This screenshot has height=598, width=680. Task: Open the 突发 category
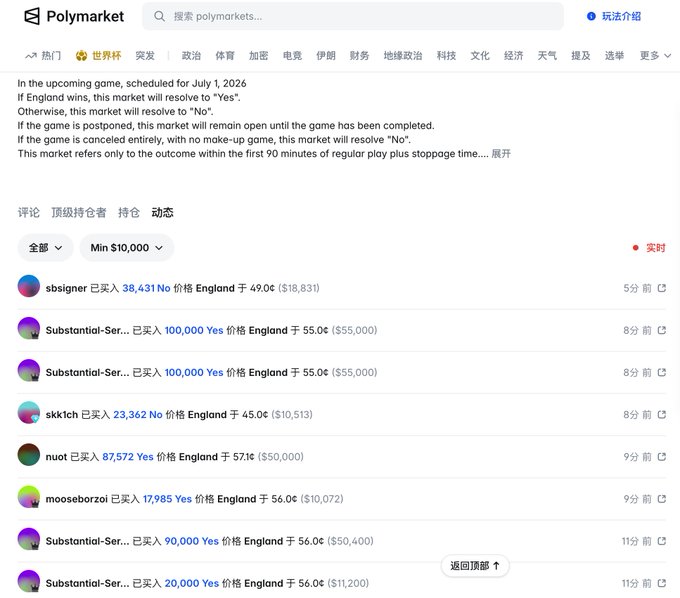coord(145,56)
